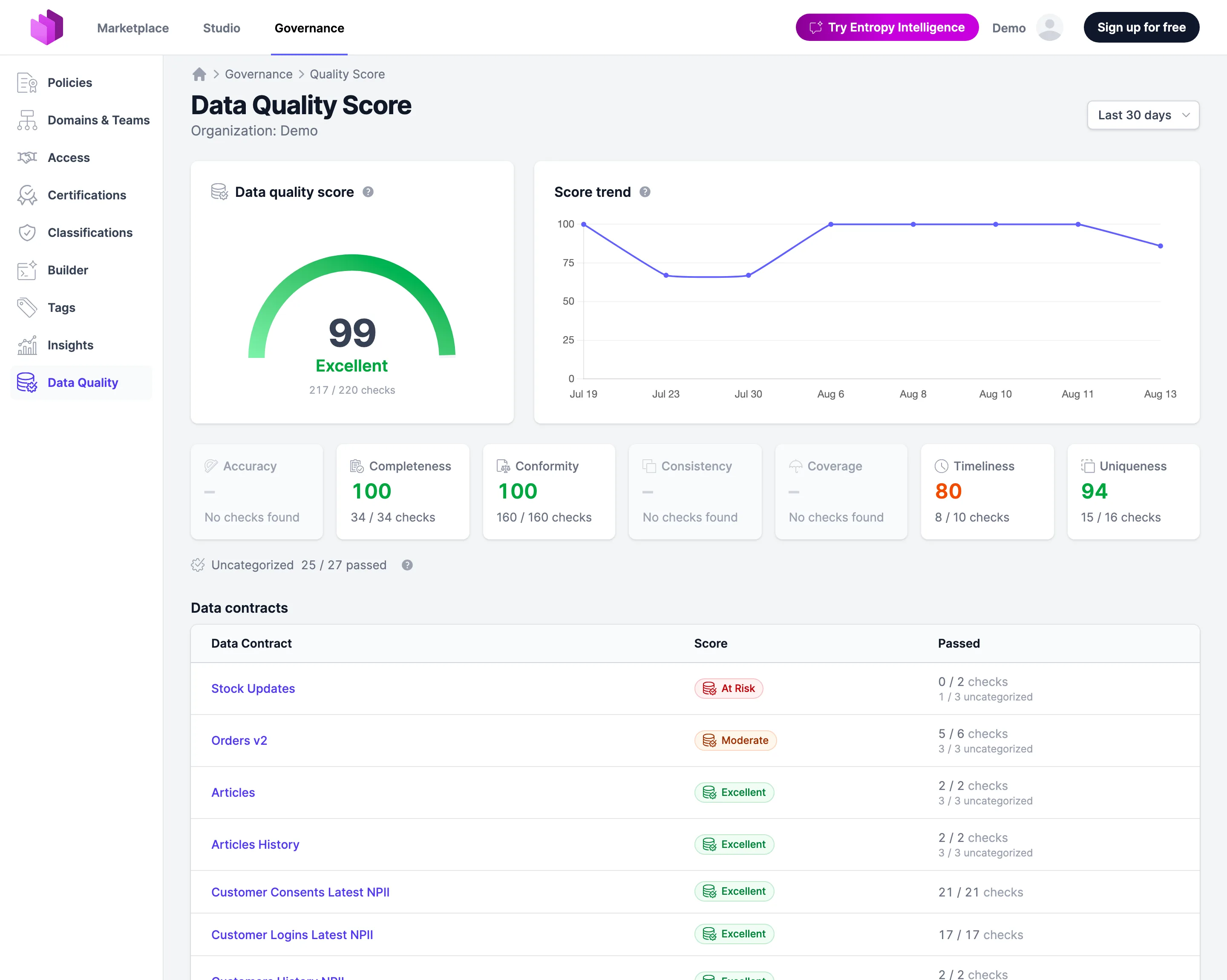
Task: Open the Insights chart icon
Action: (27, 346)
